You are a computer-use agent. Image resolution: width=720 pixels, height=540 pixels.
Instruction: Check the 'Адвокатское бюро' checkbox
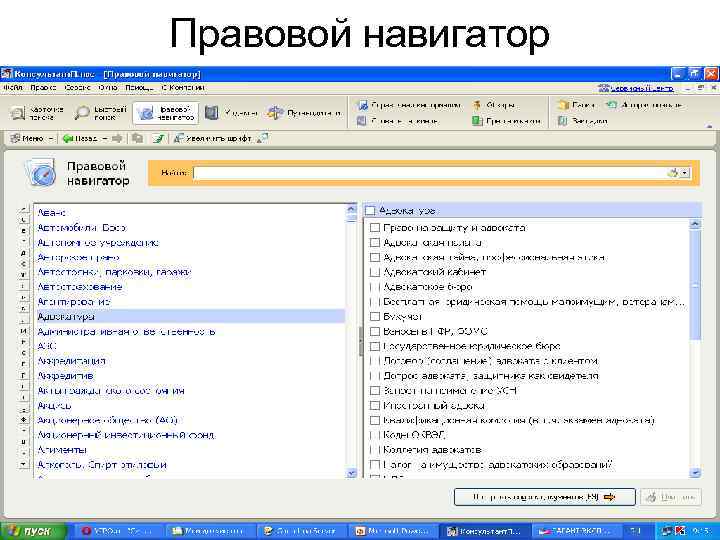coord(375,287)
